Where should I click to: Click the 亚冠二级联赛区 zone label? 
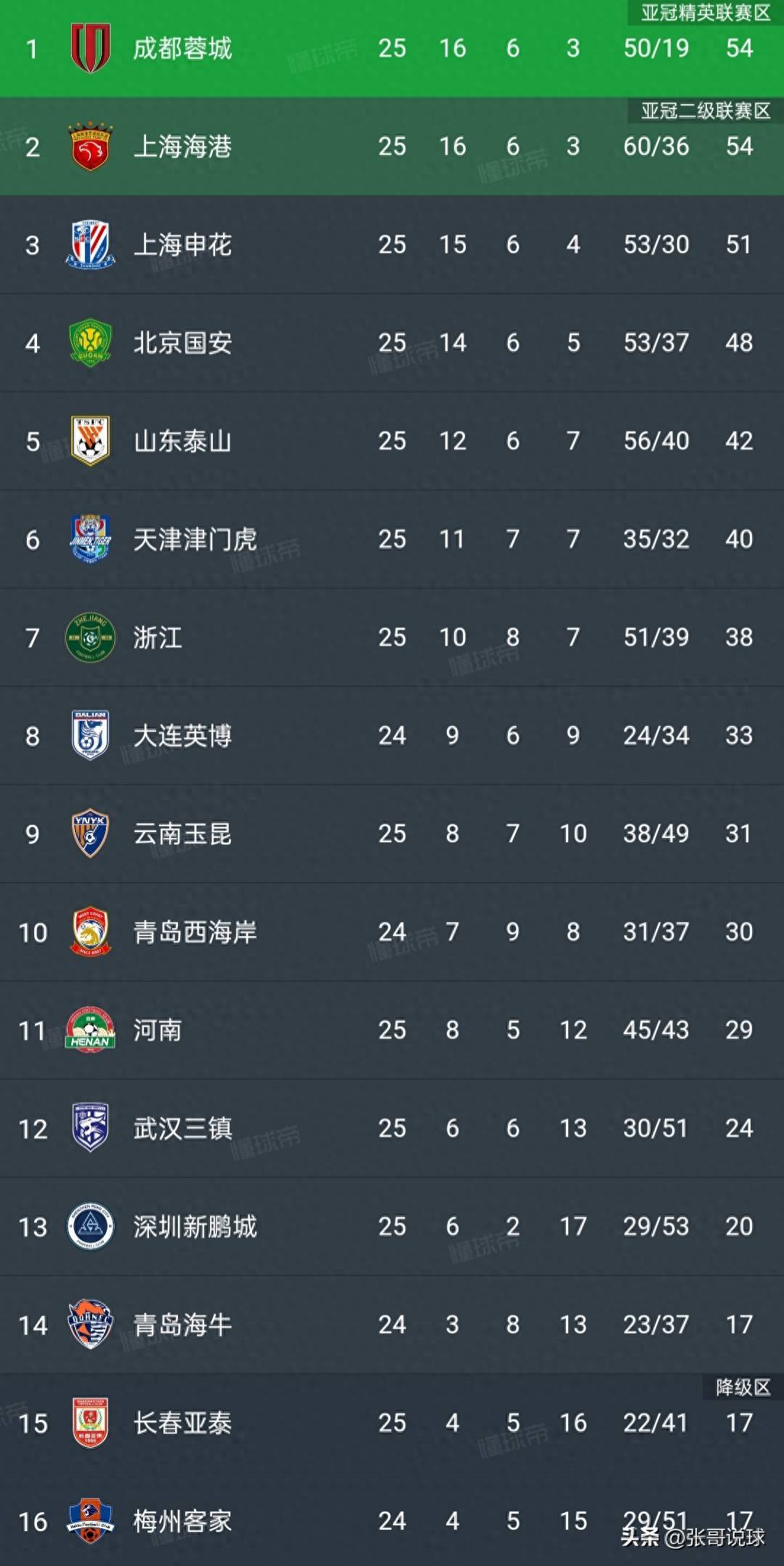click(706, 110)
